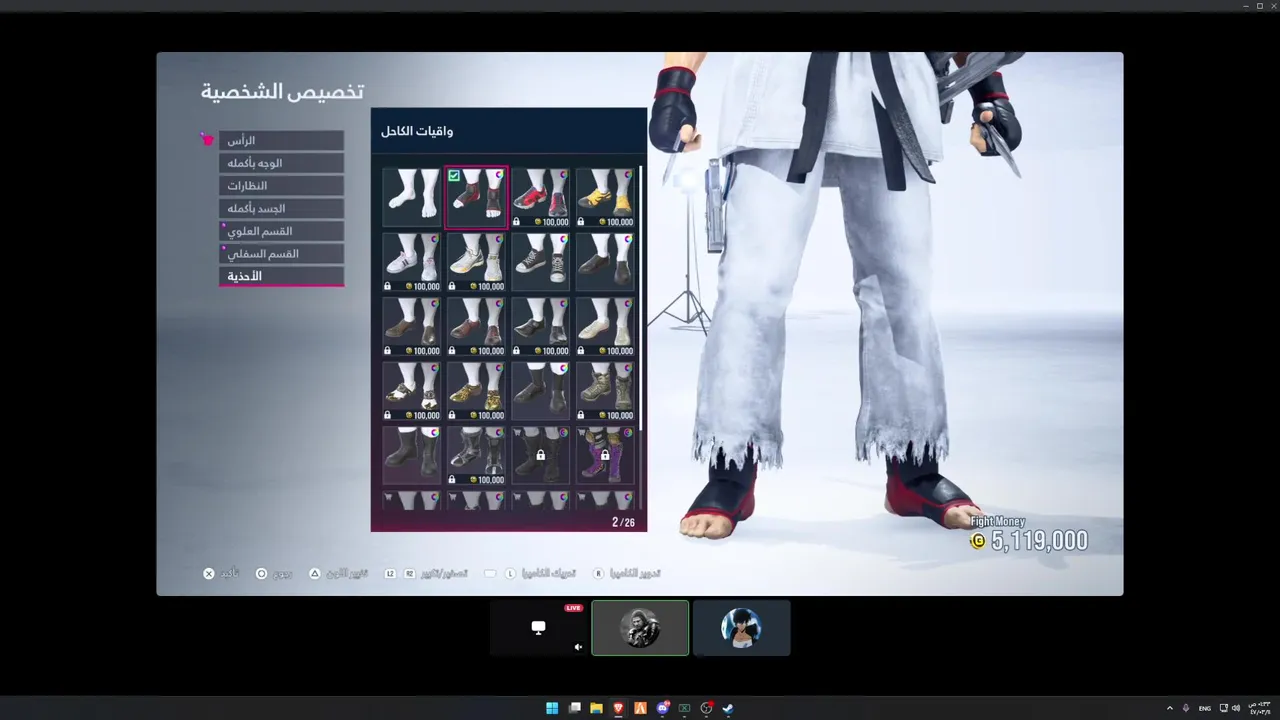
Task: Pick the white striped sneakers thumbnail
Action: 411,263
